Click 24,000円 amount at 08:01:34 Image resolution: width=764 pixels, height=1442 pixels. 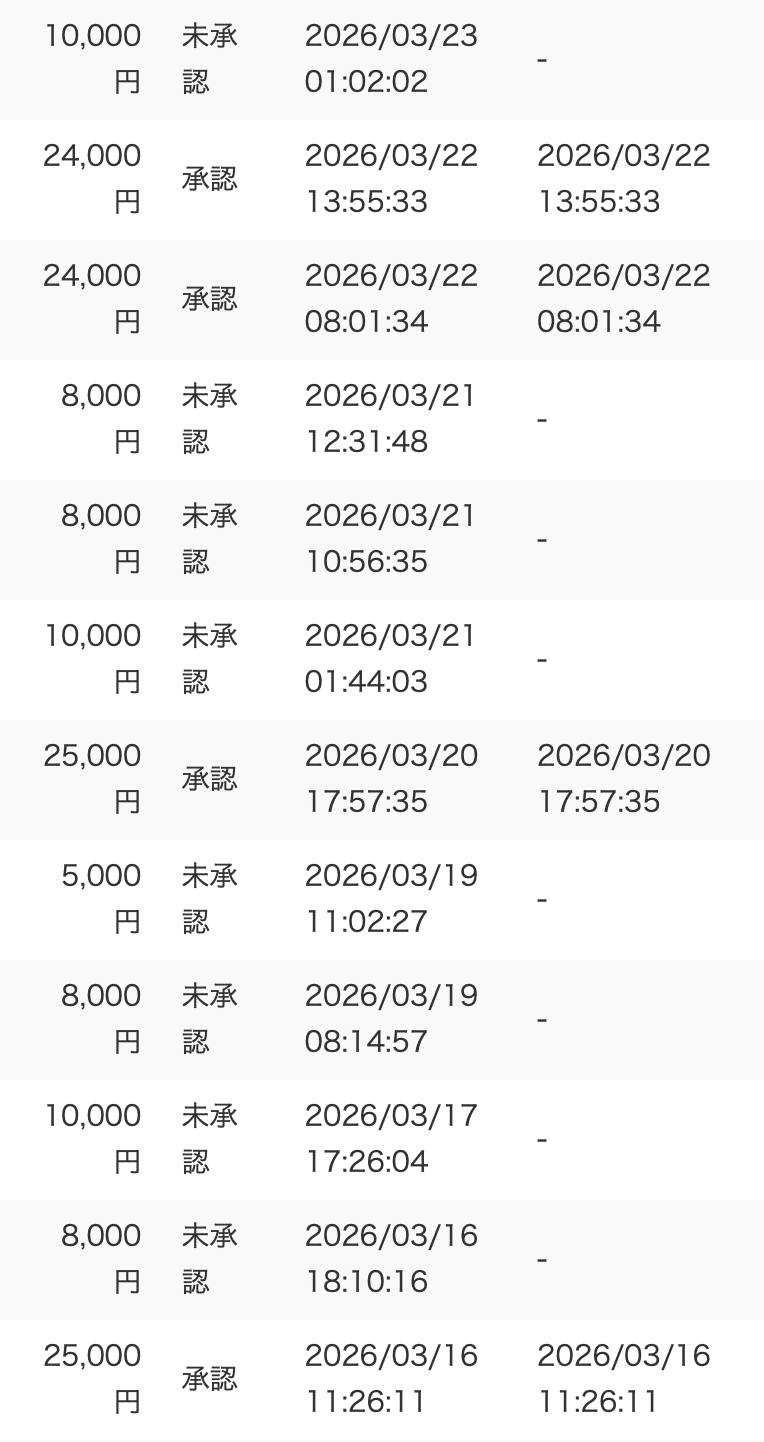coord(92,299)
